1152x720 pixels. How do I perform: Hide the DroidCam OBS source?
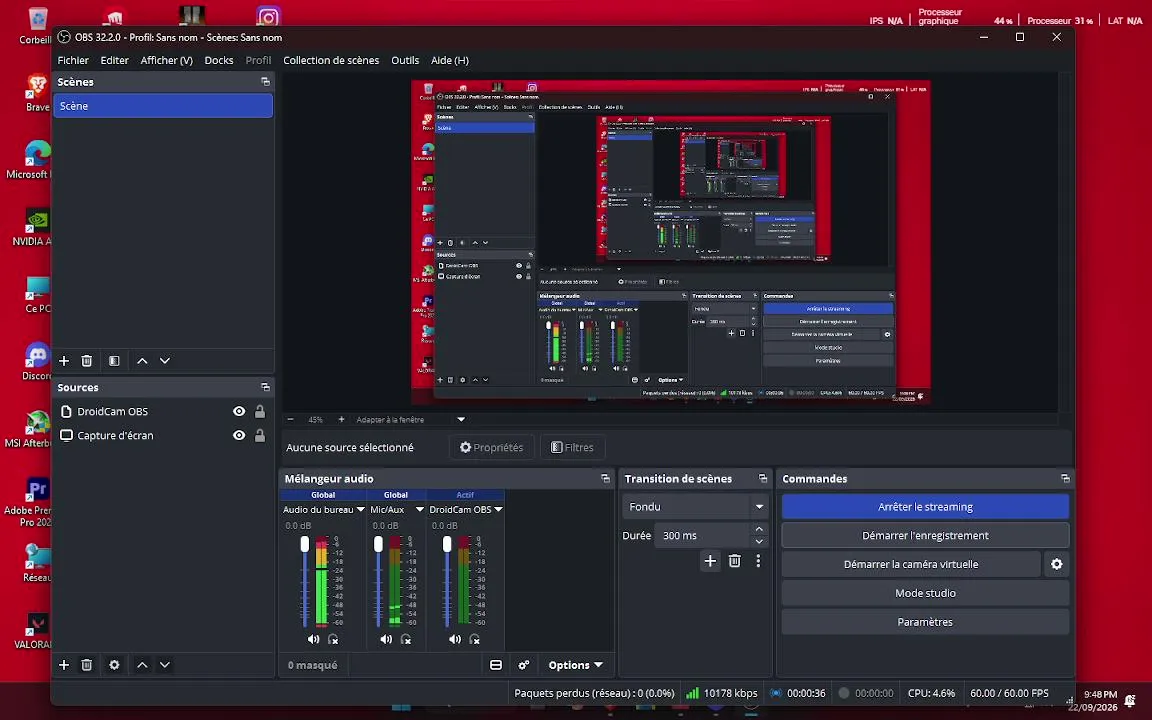tap(239, 411)
